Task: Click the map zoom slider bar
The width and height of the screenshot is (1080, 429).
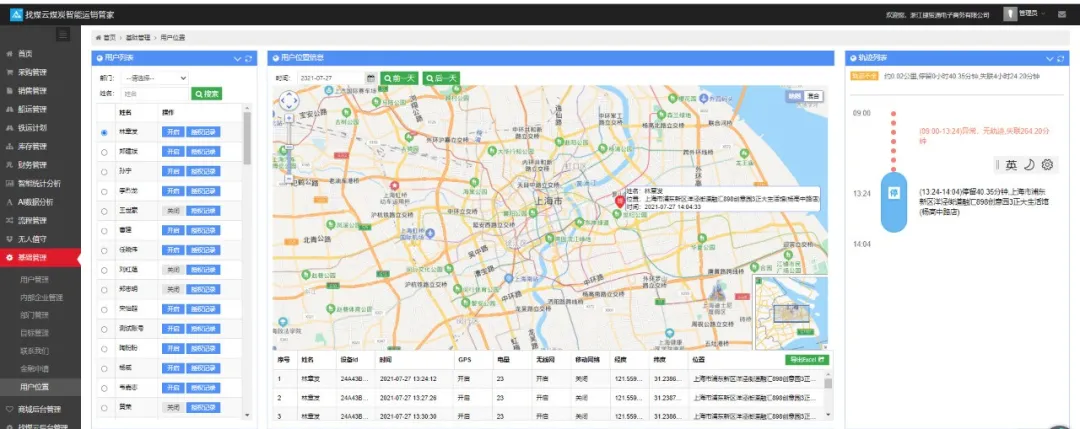Action: [x=287, y=148]
